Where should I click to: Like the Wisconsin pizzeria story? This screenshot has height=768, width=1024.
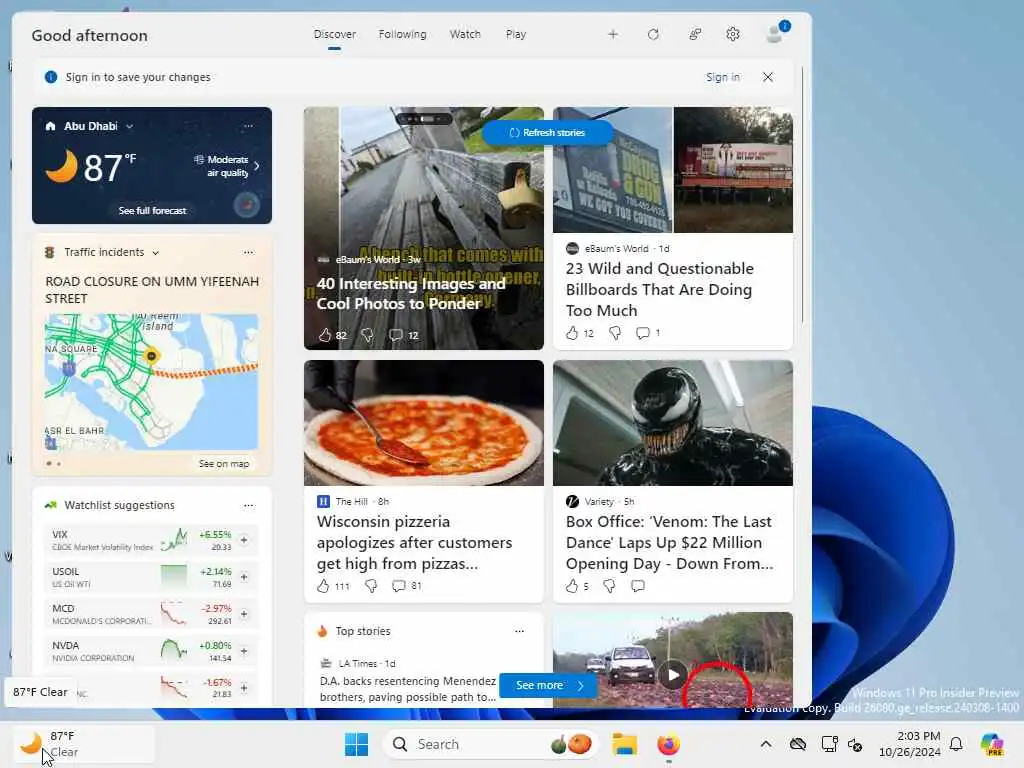pyautogui.click(x=323, y=586)
